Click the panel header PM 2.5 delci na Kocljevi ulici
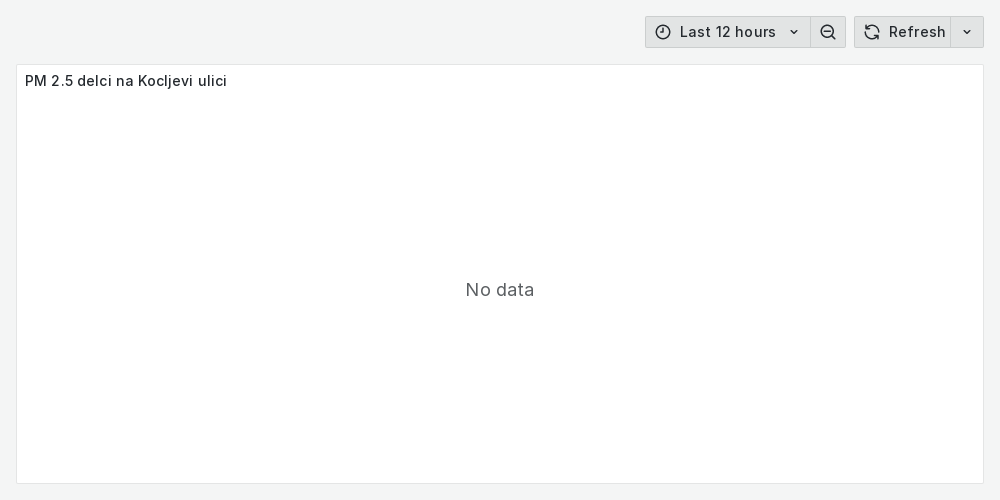The height and width of the screenshot is (500, 1000). coord(126,81)
